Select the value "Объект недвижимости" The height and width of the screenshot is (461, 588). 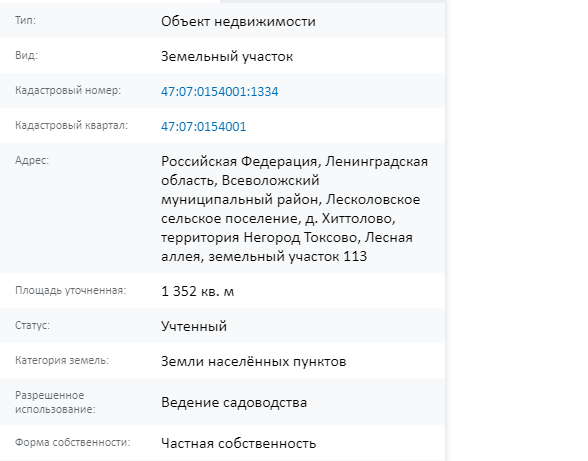pyautogui.click(x=238, y=21)
